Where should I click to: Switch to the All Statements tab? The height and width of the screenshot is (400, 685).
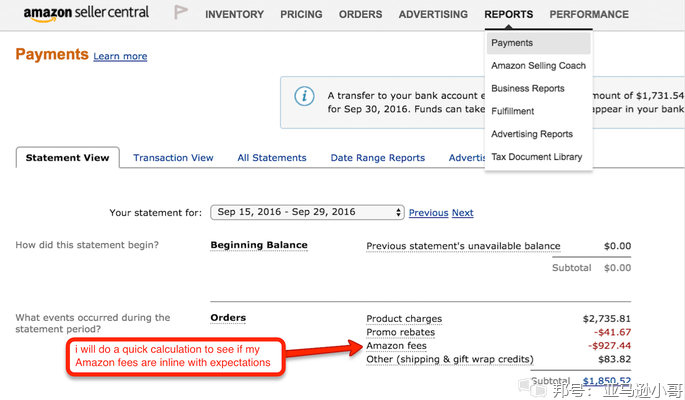tap(272, 158)
